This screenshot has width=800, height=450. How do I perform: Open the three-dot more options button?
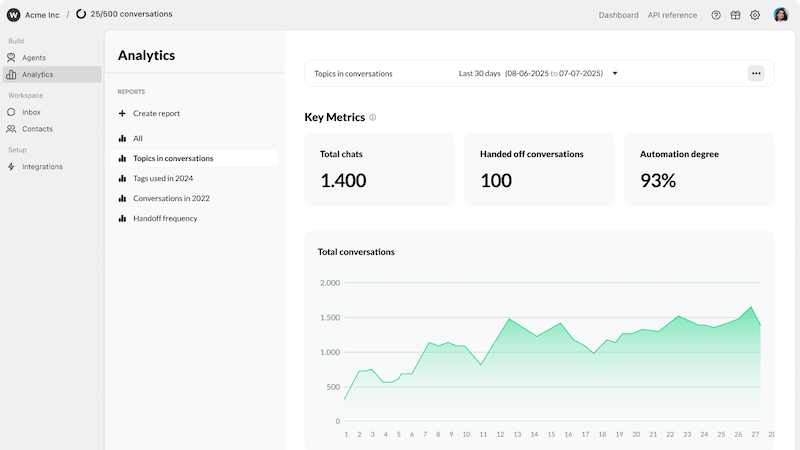click(x=756, y=73)
